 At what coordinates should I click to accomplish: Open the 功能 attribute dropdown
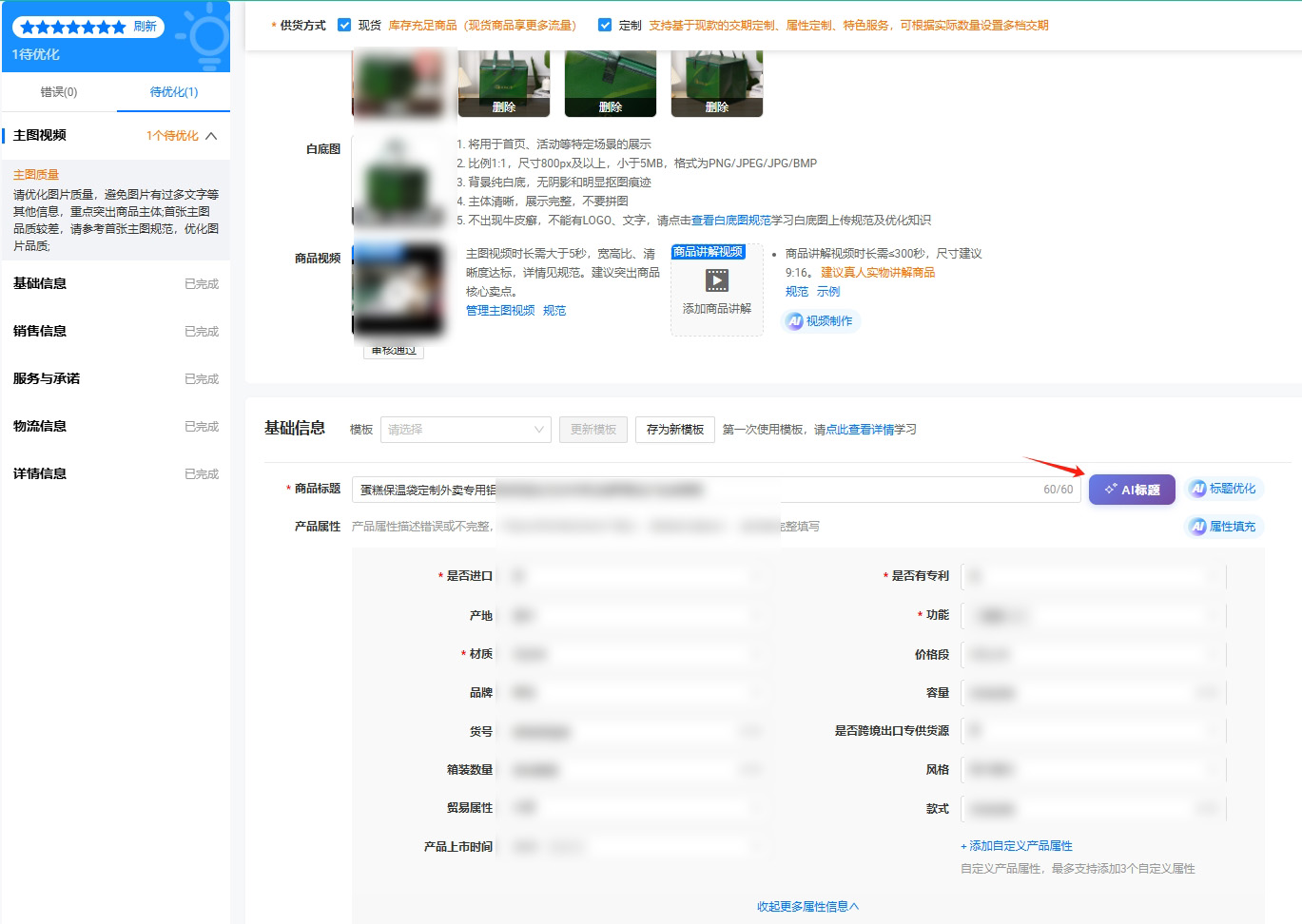click(x=1094, y=615)
